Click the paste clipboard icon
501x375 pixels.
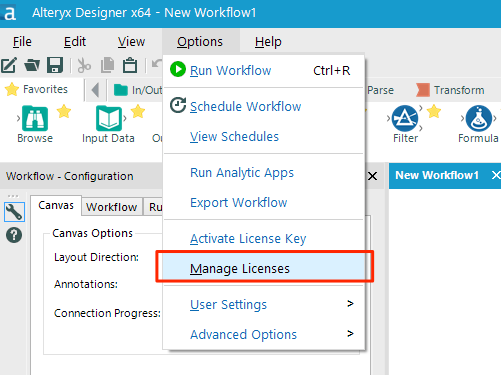(x=130, y=65)
